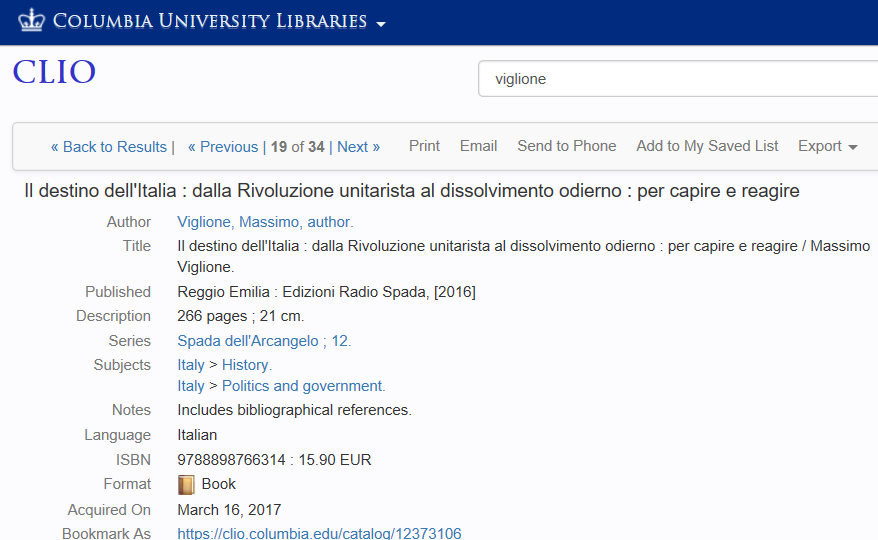Open the CLIO home logo

(54, 72)
